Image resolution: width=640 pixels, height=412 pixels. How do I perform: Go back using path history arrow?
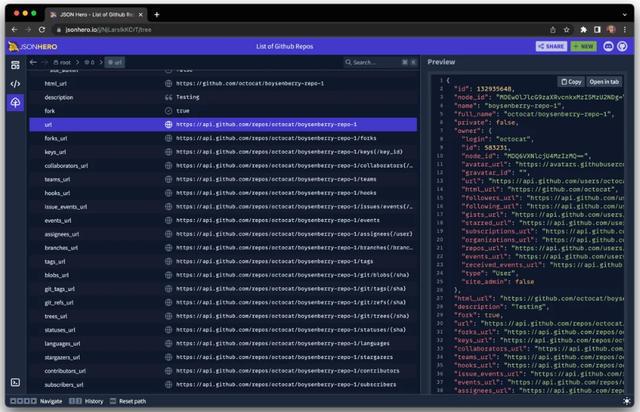tap(34, 62)
